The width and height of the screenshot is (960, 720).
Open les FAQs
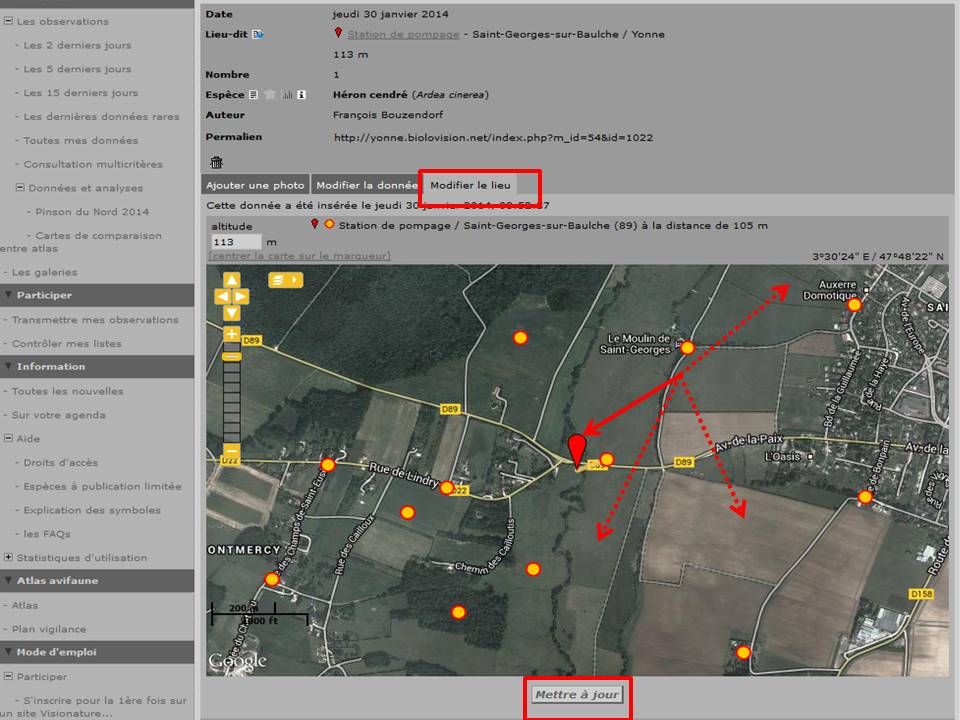(x=47, y=534)
